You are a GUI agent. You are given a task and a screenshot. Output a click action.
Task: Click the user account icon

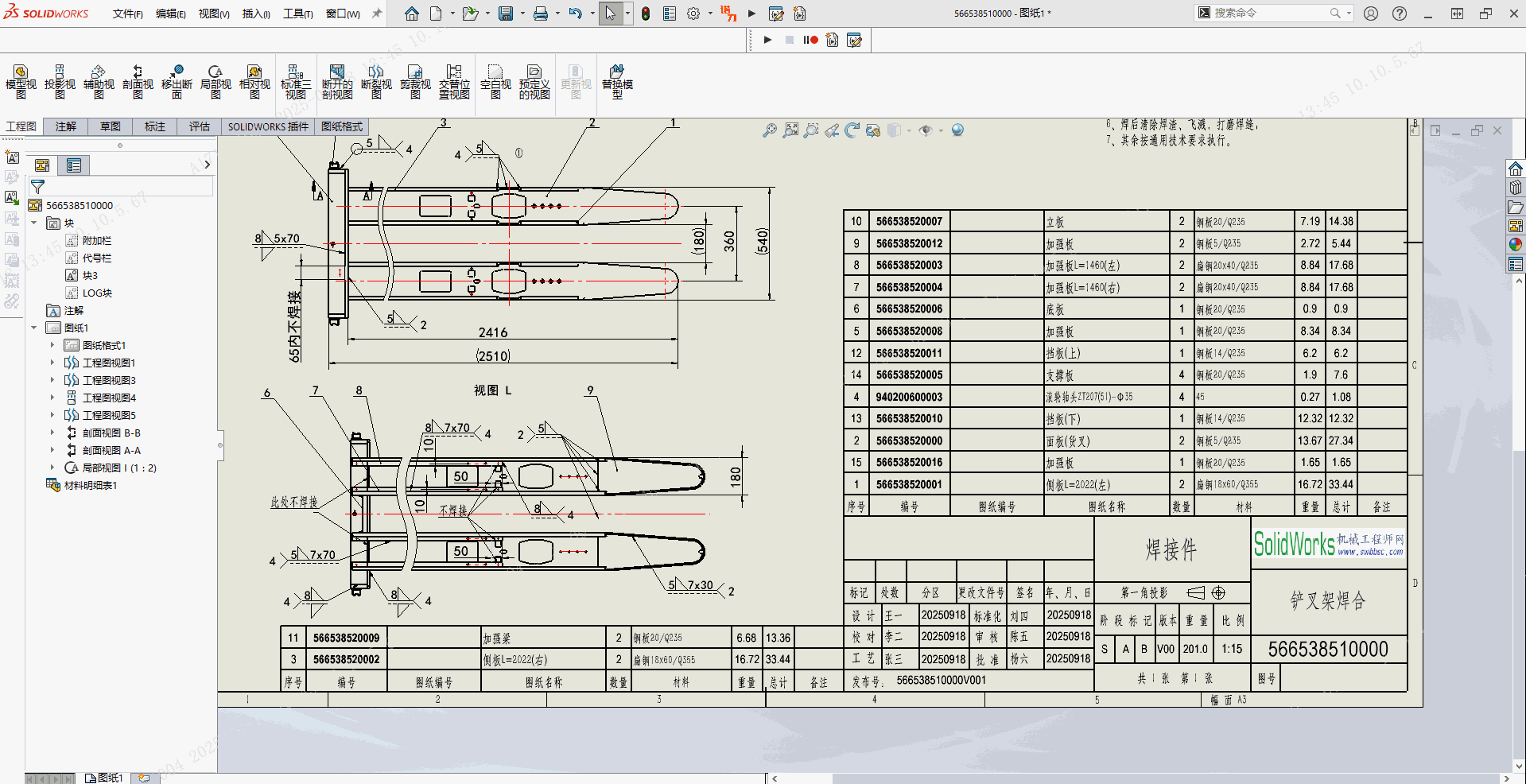click(1371, 14)
